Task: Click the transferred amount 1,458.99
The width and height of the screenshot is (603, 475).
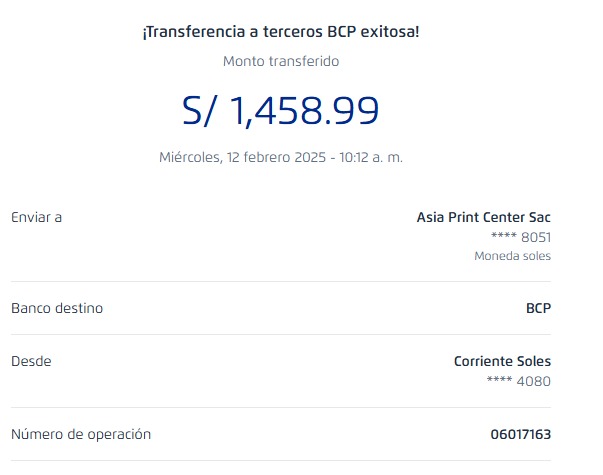Action: (x=304, y=110)
